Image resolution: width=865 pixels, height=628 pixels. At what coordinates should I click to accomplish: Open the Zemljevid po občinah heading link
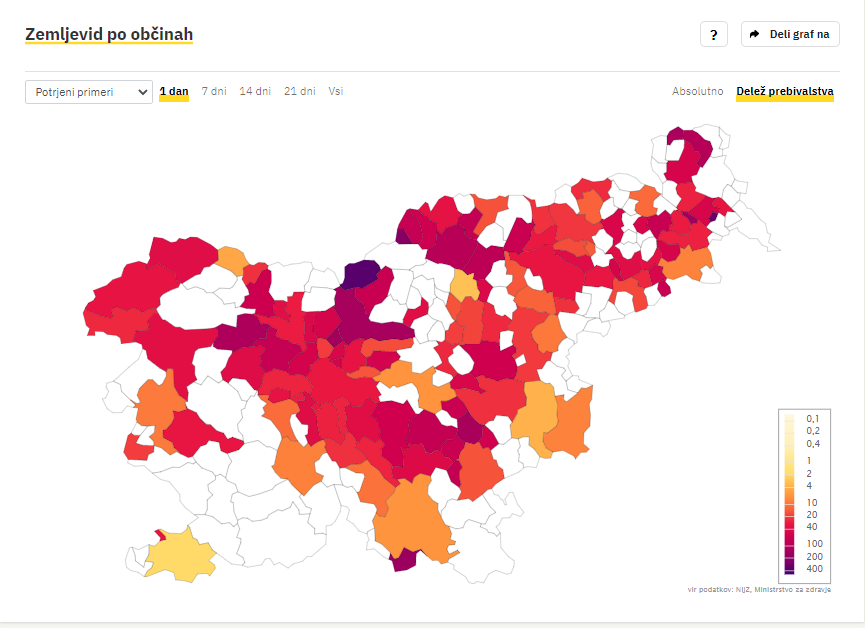tap(109, 34)
